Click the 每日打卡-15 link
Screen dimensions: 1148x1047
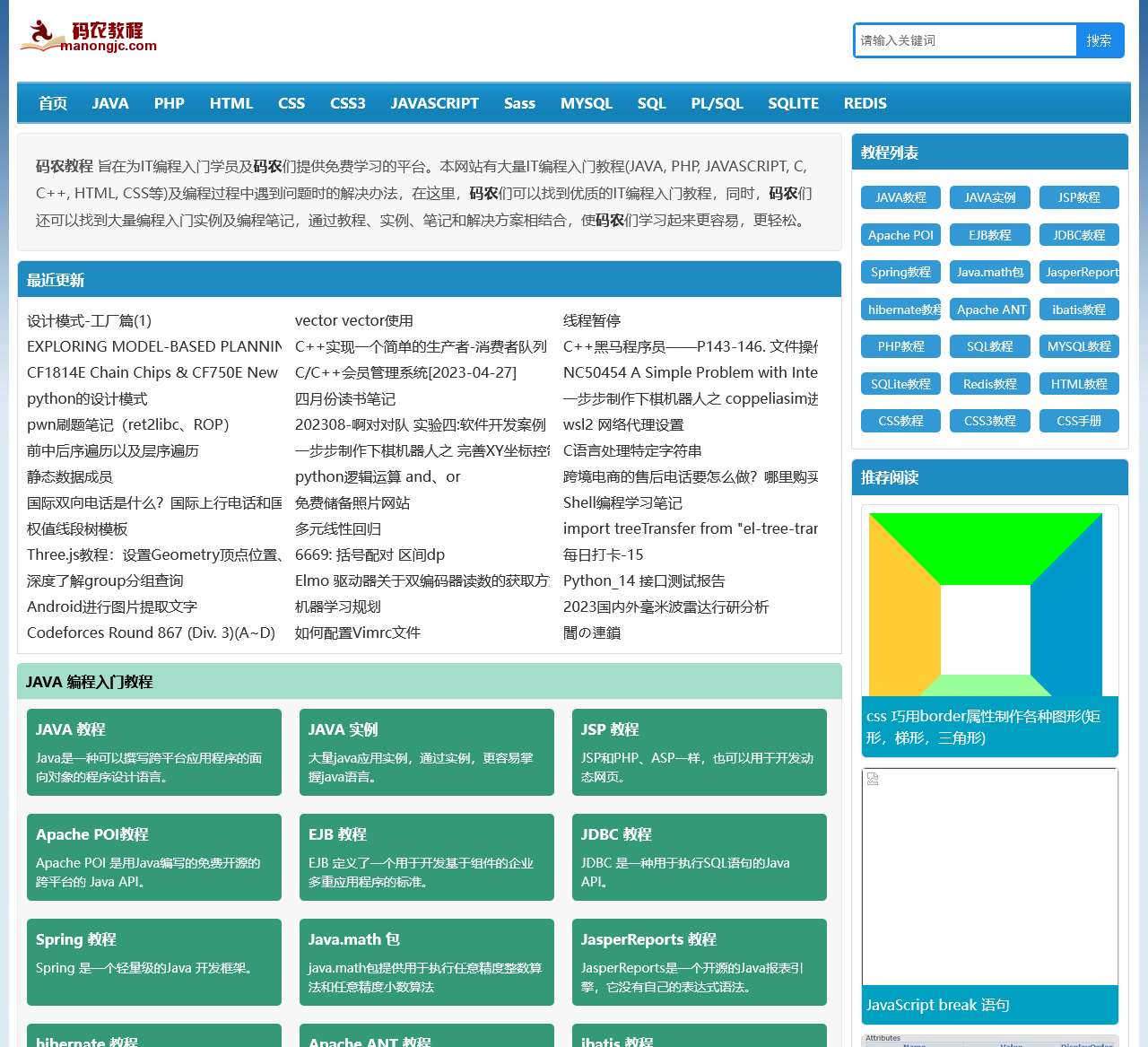click(604, 554)
